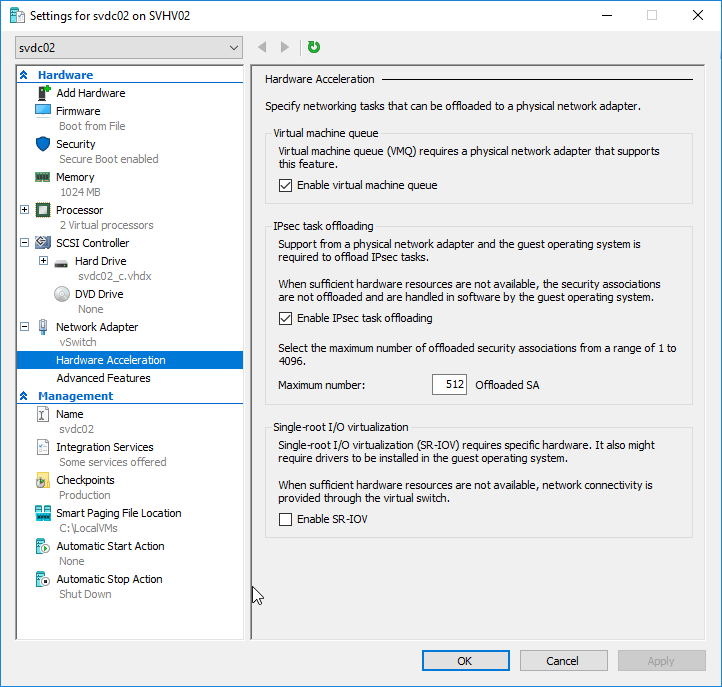Image resolution: width=722 pixels, height=687 pixels.
Task: Select the DVD Drive tree item
Action: pyautogui.click(x=99, y=294)
